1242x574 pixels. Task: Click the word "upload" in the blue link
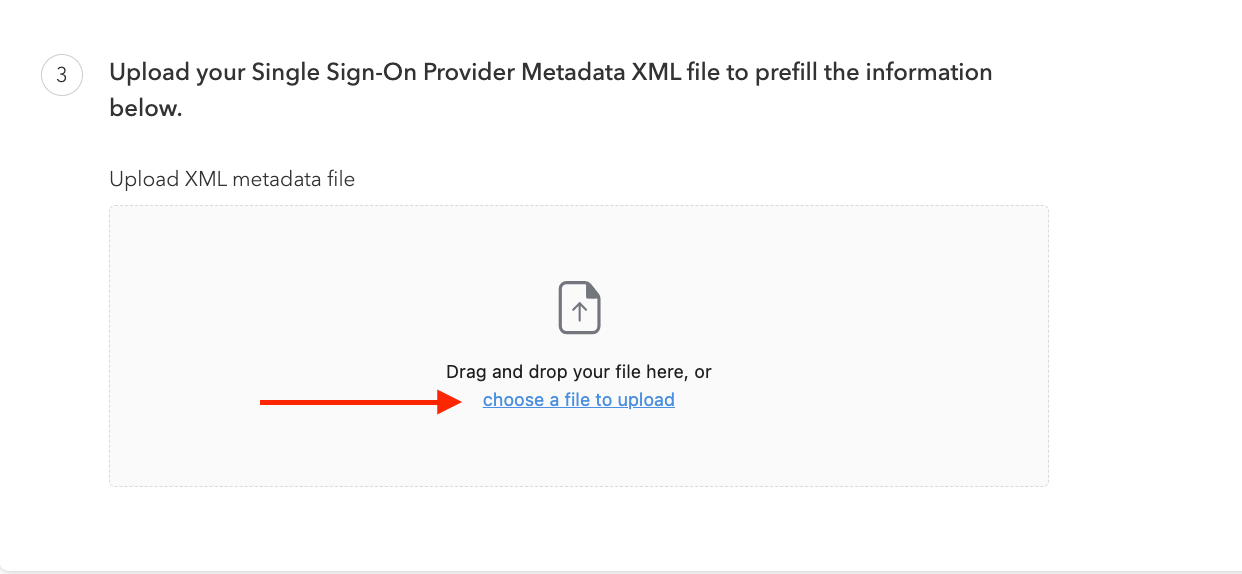pos(646,400)
